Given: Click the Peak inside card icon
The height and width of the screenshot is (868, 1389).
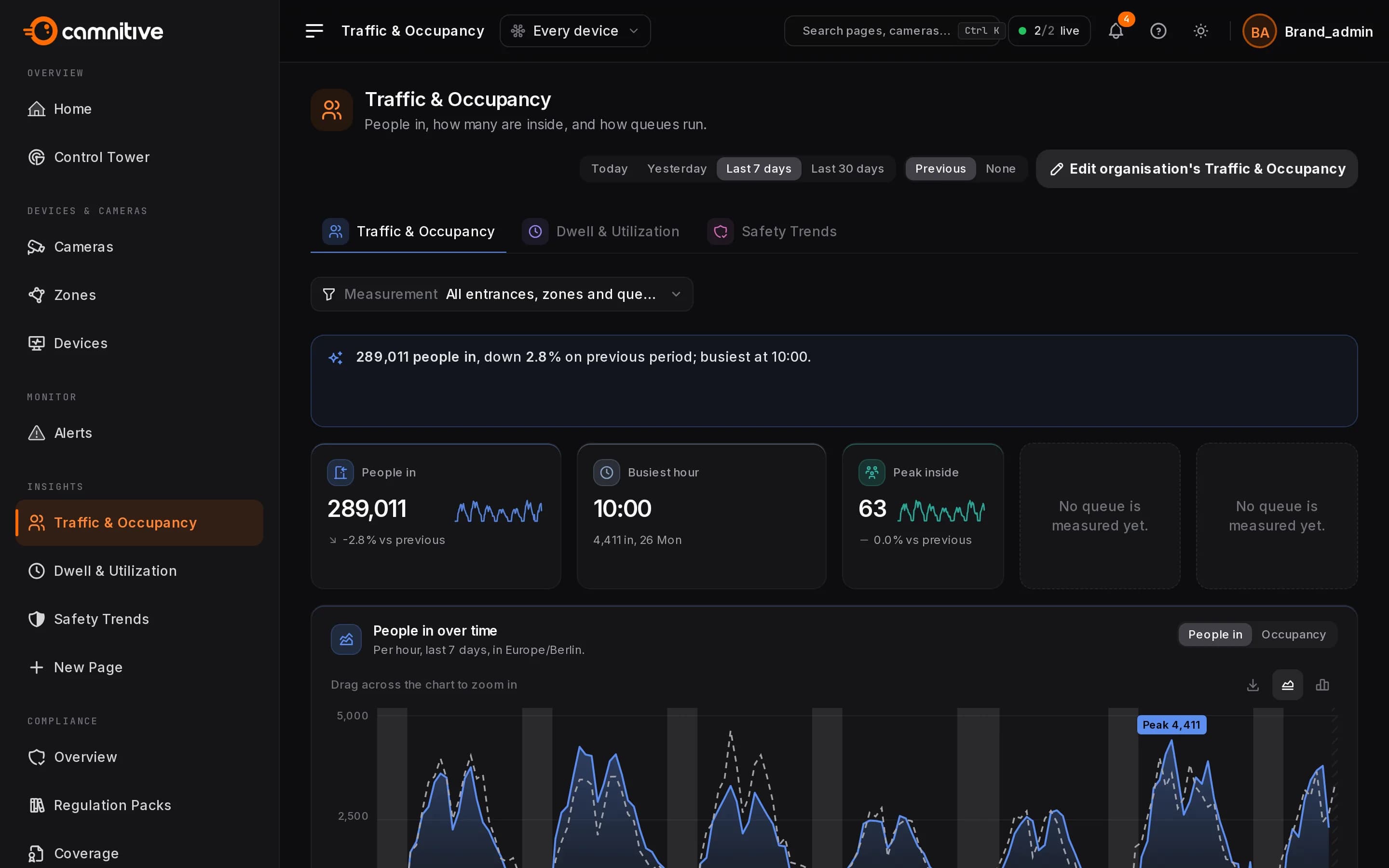Looking at the screenshot, I should (872, 473).
